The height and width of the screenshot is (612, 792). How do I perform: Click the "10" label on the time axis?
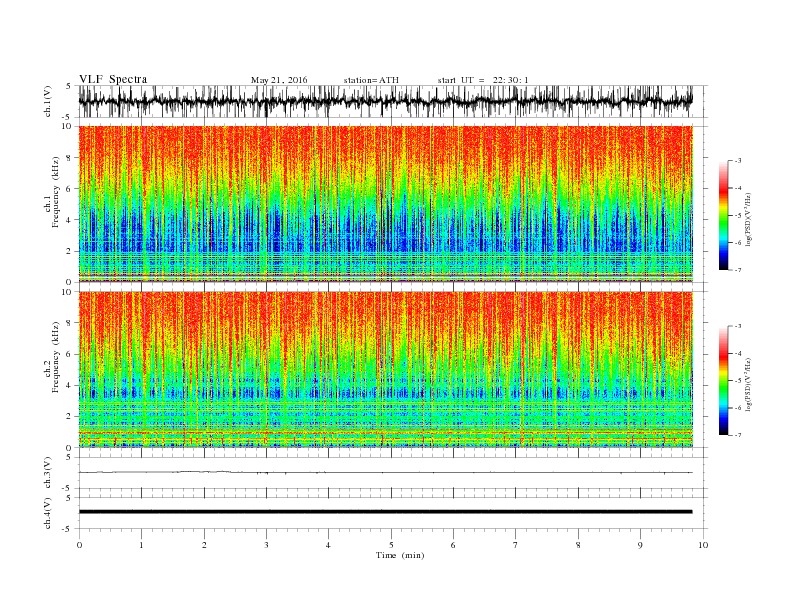pos(703,545)
